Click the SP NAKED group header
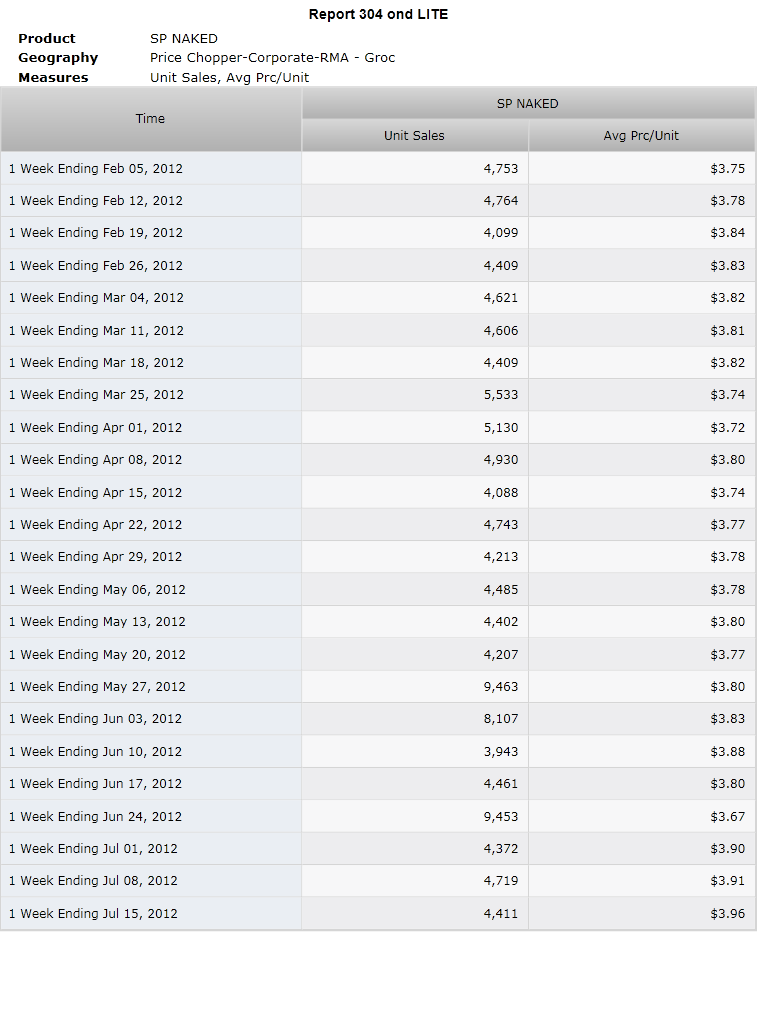This screenshot has width=757, height=1027. point(528,103)
